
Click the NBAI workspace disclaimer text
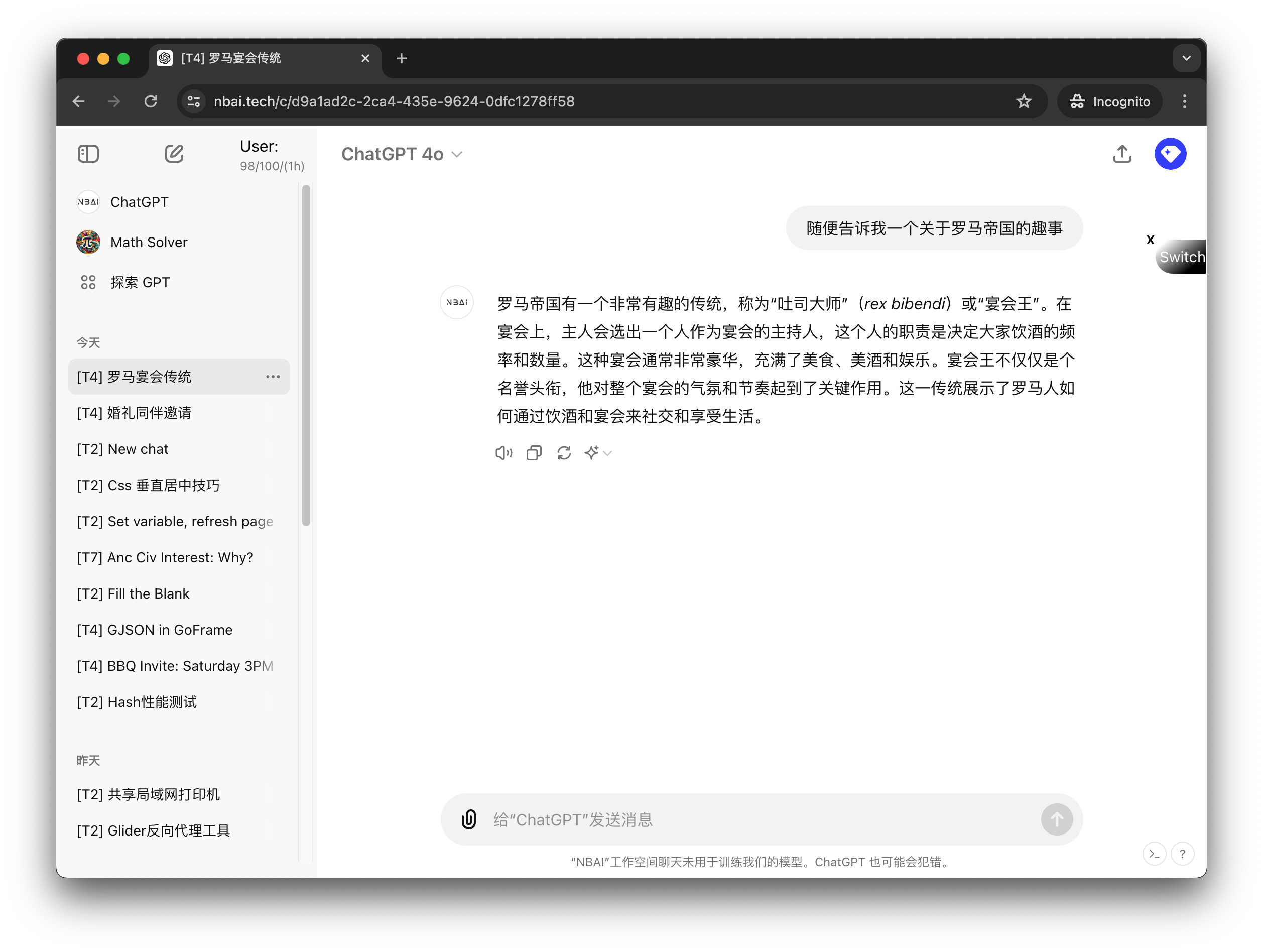click(x=761, y=862)
